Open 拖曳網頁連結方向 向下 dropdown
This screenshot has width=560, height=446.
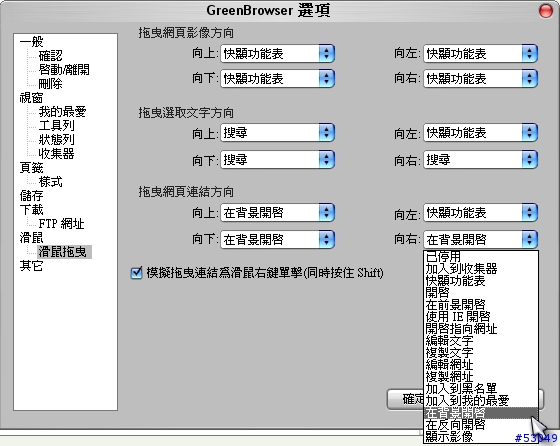click(277, 239)
